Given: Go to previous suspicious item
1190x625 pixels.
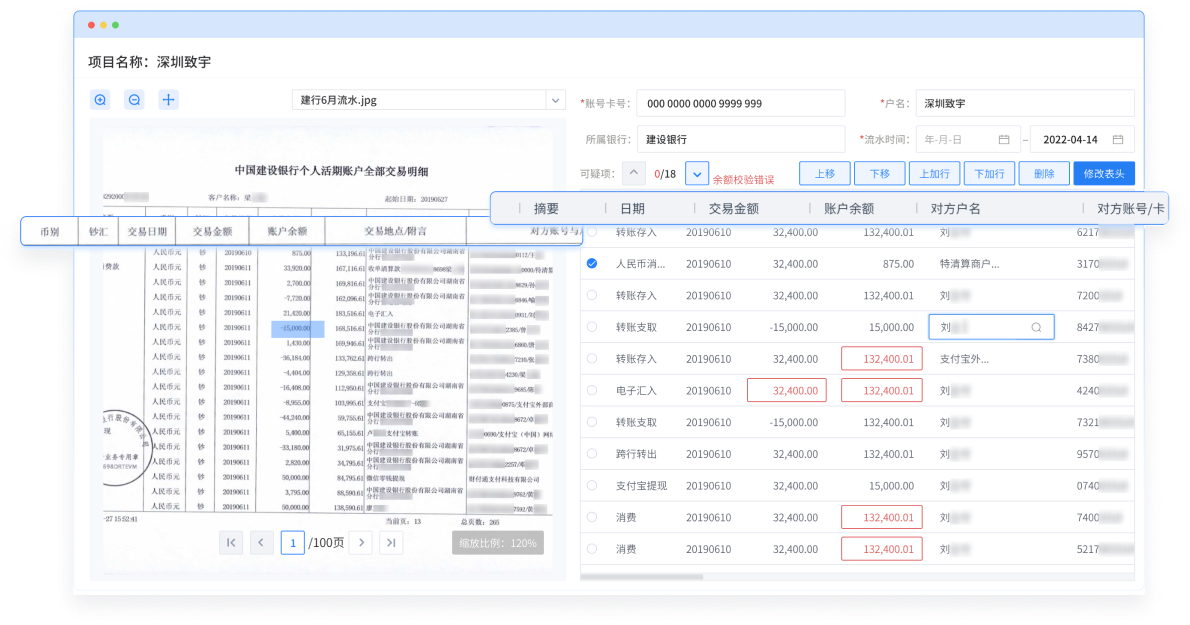Looking at the screenshot, I should [634, 173].
